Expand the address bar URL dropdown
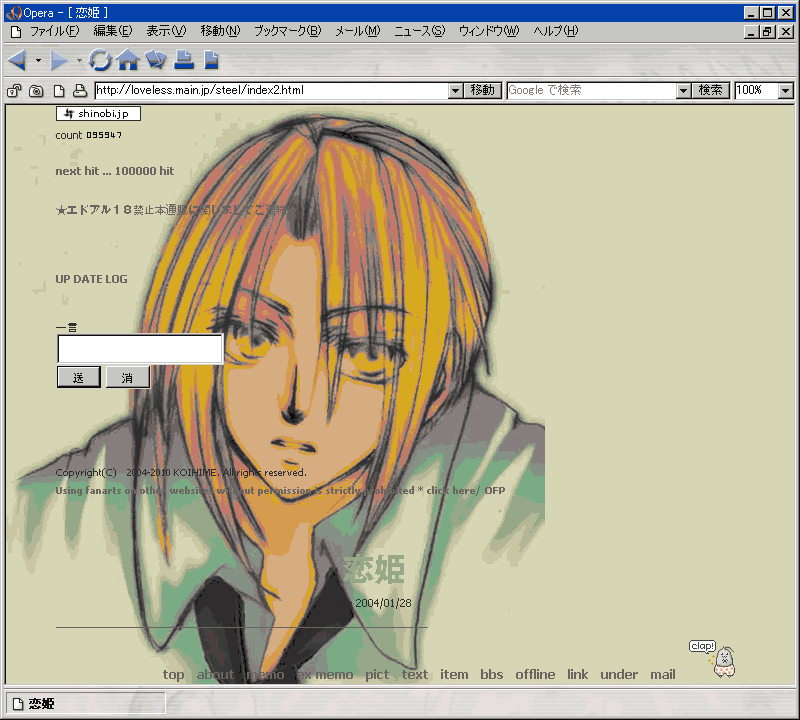 [x=456, y=91]
